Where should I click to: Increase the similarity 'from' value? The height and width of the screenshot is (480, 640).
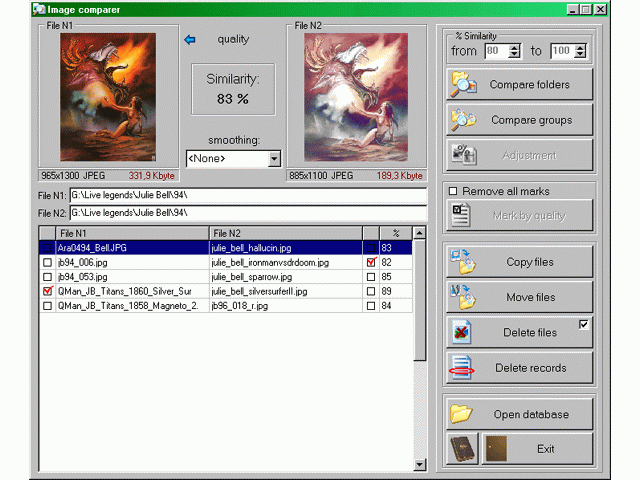click(514, 47)
